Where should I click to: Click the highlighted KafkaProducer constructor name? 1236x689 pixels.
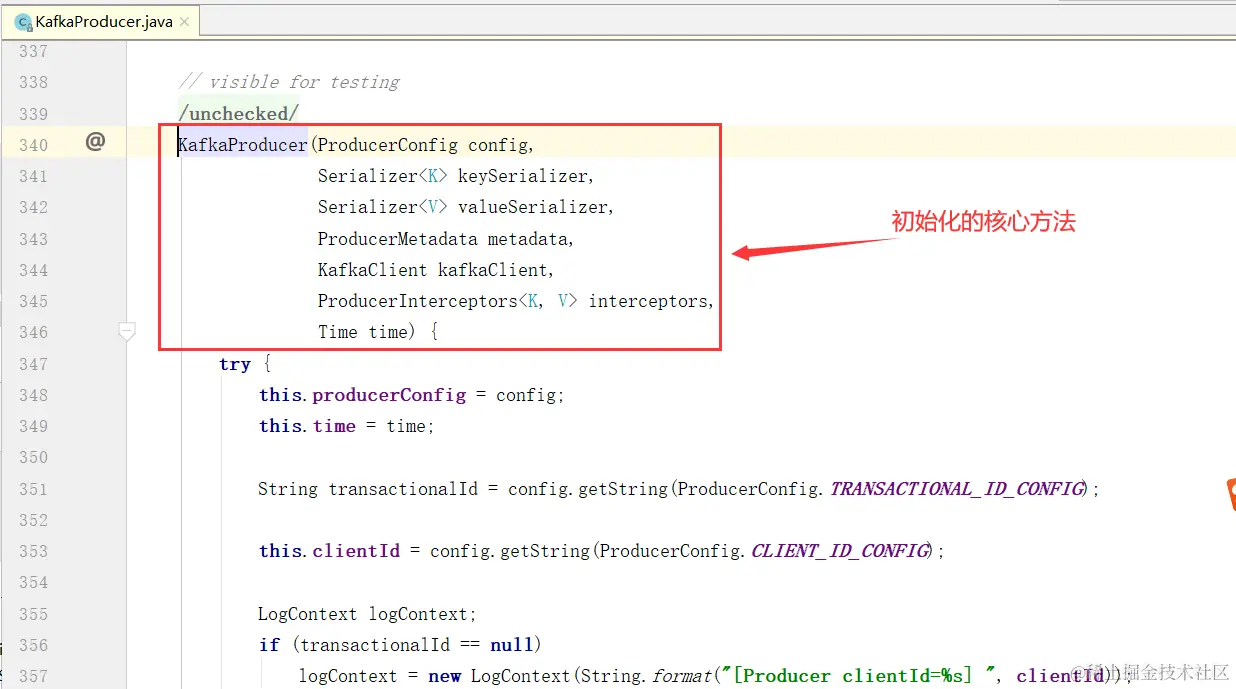coord(243,145)
